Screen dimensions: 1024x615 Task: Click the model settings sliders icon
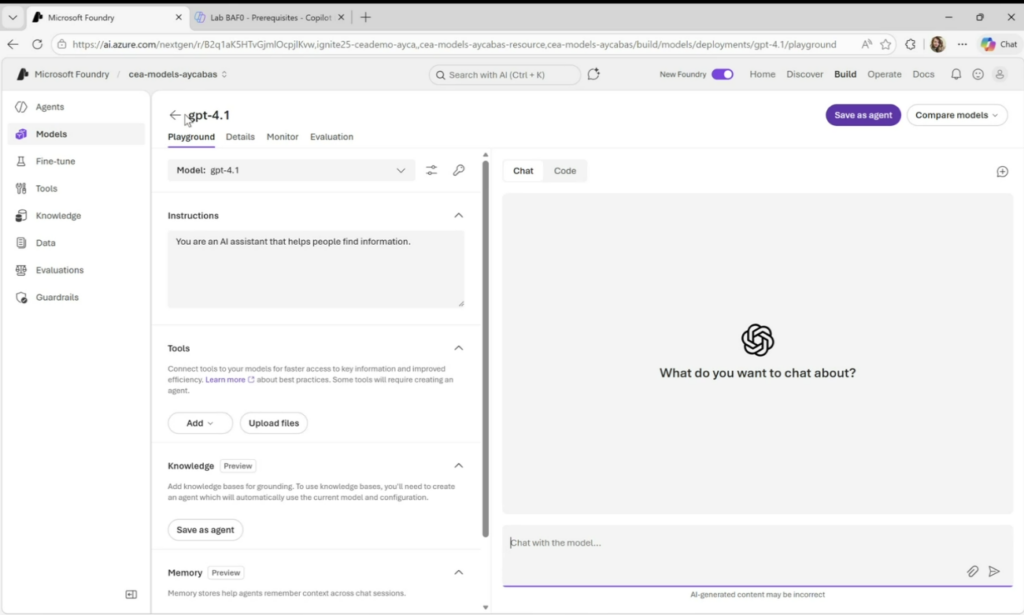tap(431, 170)
